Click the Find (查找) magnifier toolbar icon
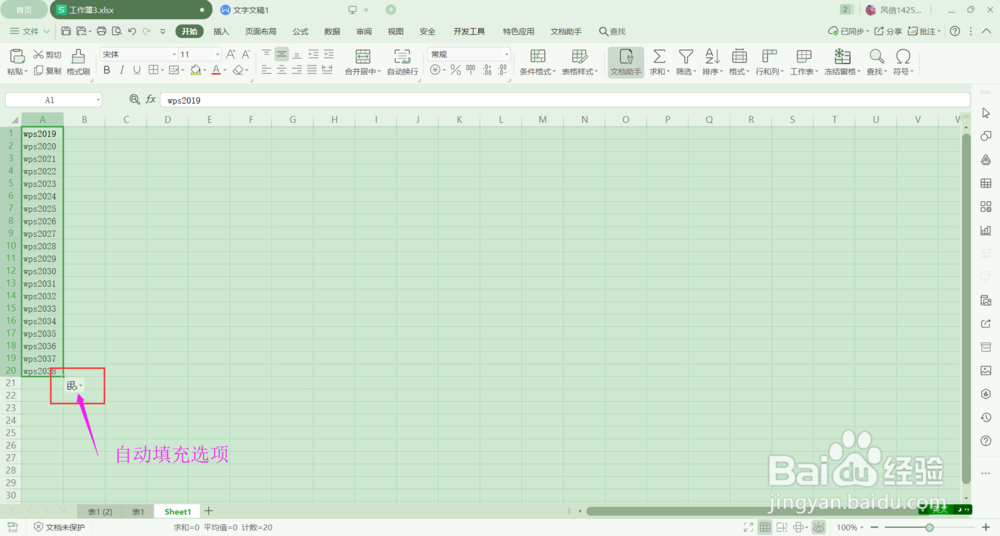Image resolution: width=1000 pixels, height=536 pixels. (x=876, y=56)
